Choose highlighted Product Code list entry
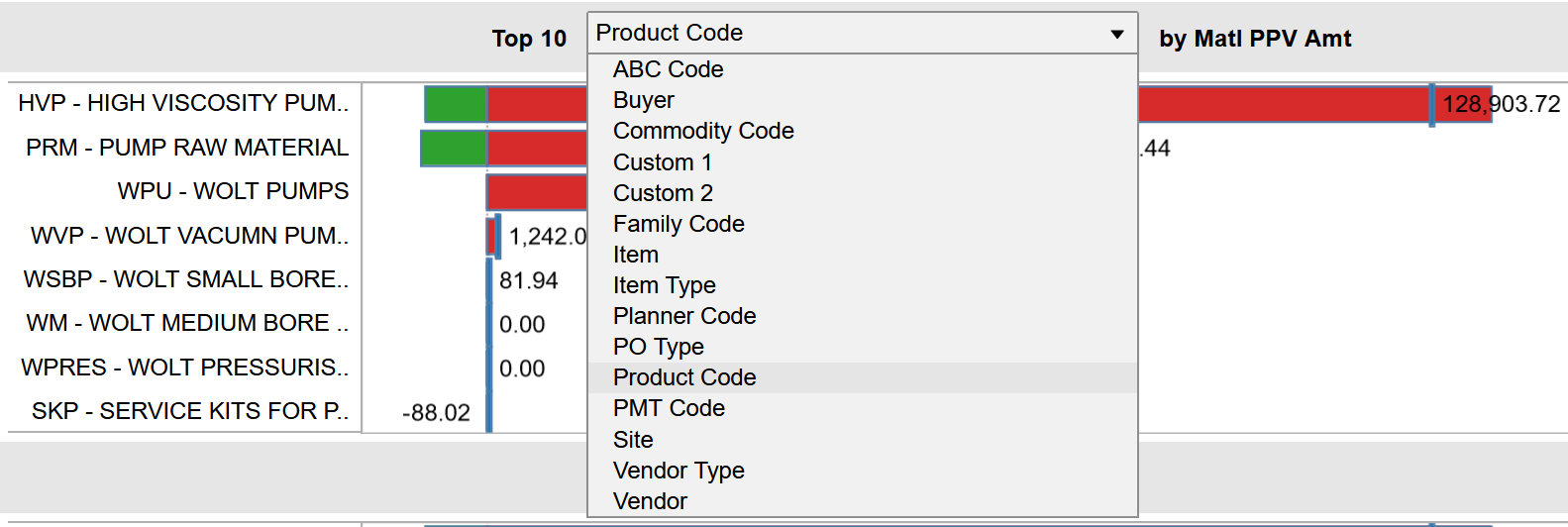1568x527 pixels. click(x=862, y=377)
